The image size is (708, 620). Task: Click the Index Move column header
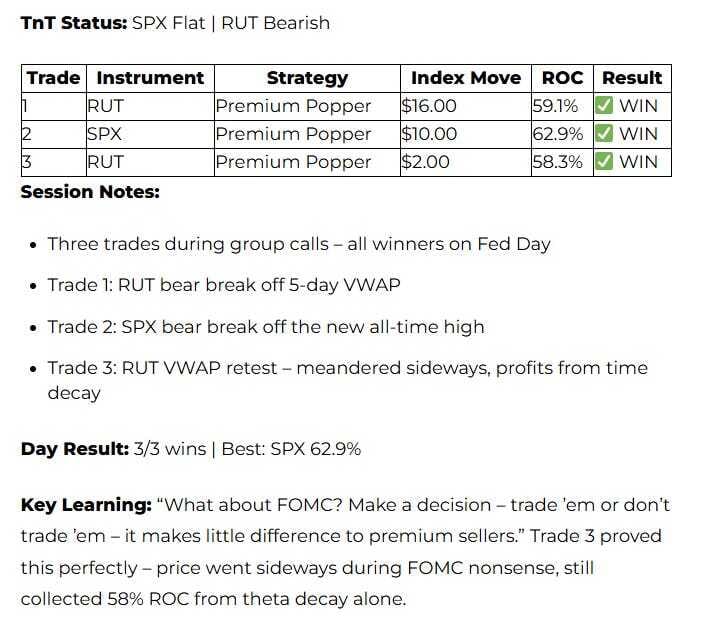(465, 78)
